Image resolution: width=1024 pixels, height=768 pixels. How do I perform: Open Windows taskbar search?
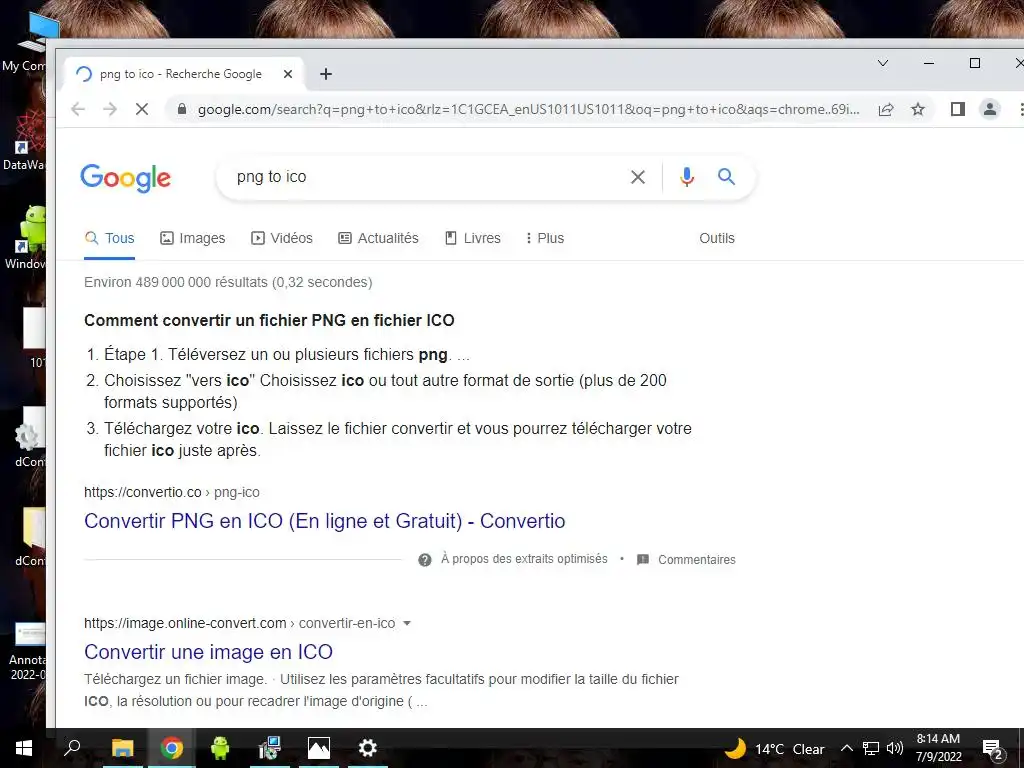click(x=72, y=748)
